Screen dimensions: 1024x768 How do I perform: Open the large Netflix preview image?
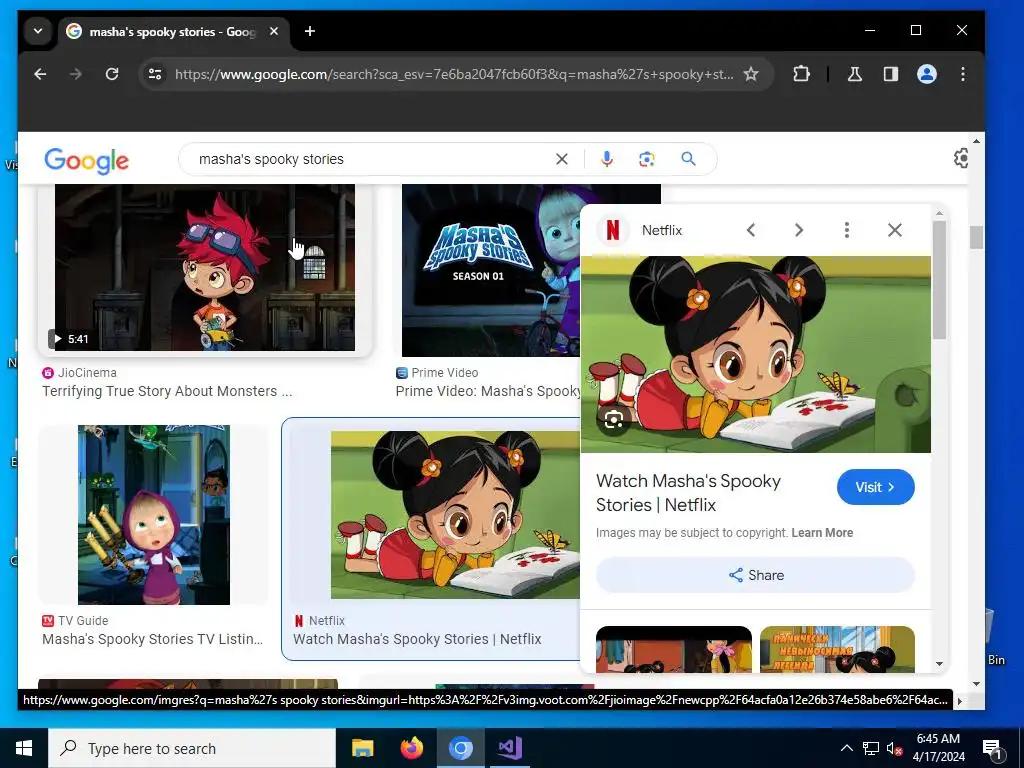[756, 354]
